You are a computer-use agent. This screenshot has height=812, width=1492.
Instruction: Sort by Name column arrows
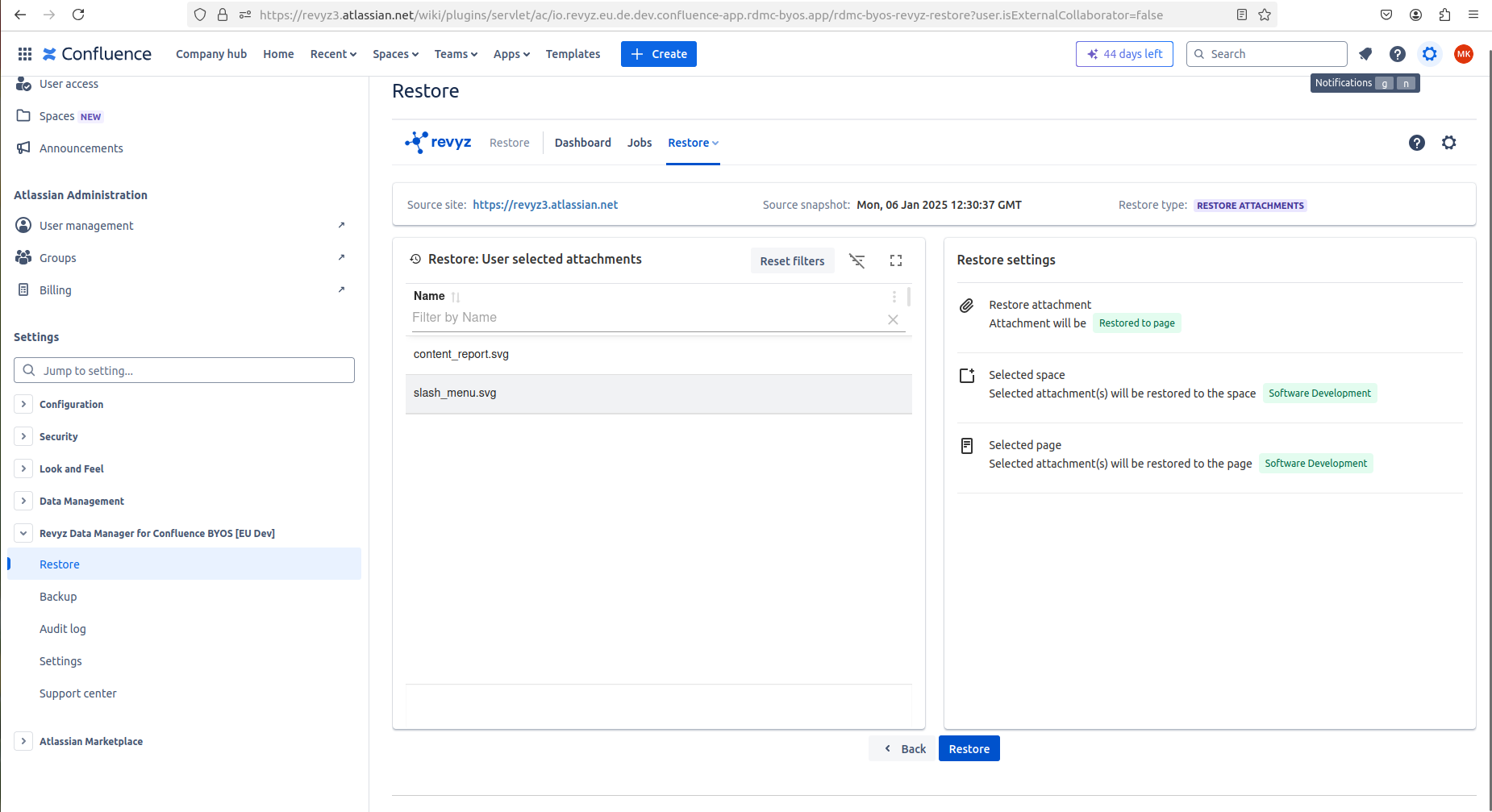(x=456, y=297)
